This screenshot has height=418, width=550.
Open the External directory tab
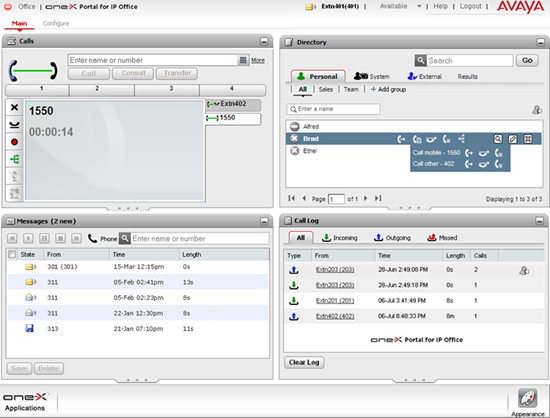[424, 76]
